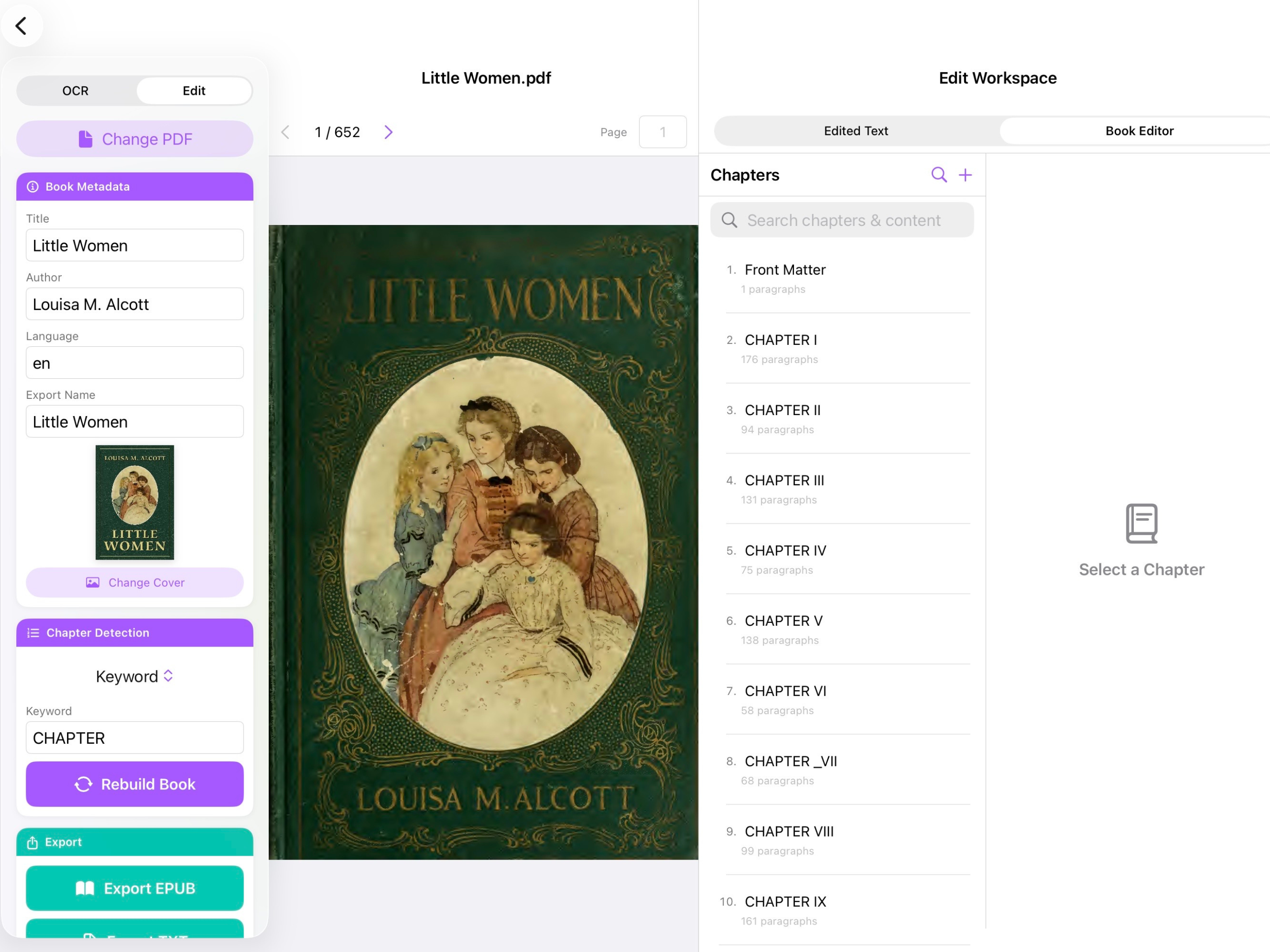This screenshot has height=952, width=1270.
Task: Click the search magnifier in Chapters header
Action: (x=939, y=175)
